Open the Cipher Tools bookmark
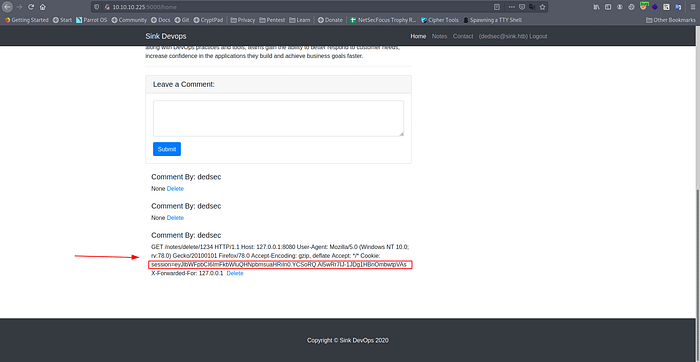 440,20
